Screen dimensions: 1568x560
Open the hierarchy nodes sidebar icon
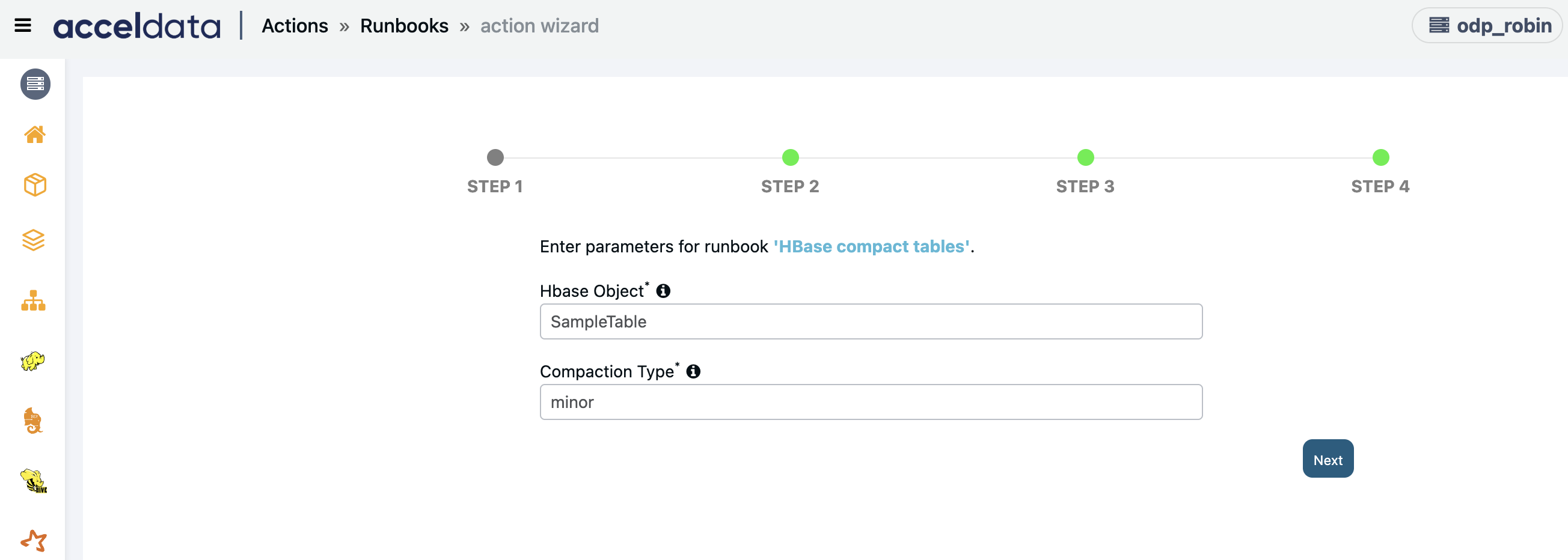(34, 300)
